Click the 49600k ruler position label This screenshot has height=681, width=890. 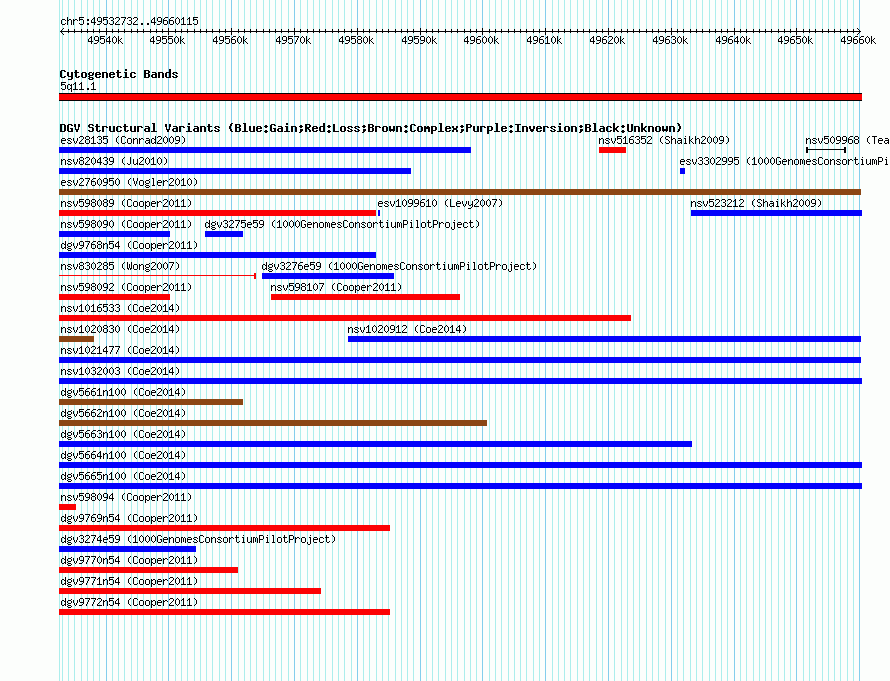(x=481, y=40)
